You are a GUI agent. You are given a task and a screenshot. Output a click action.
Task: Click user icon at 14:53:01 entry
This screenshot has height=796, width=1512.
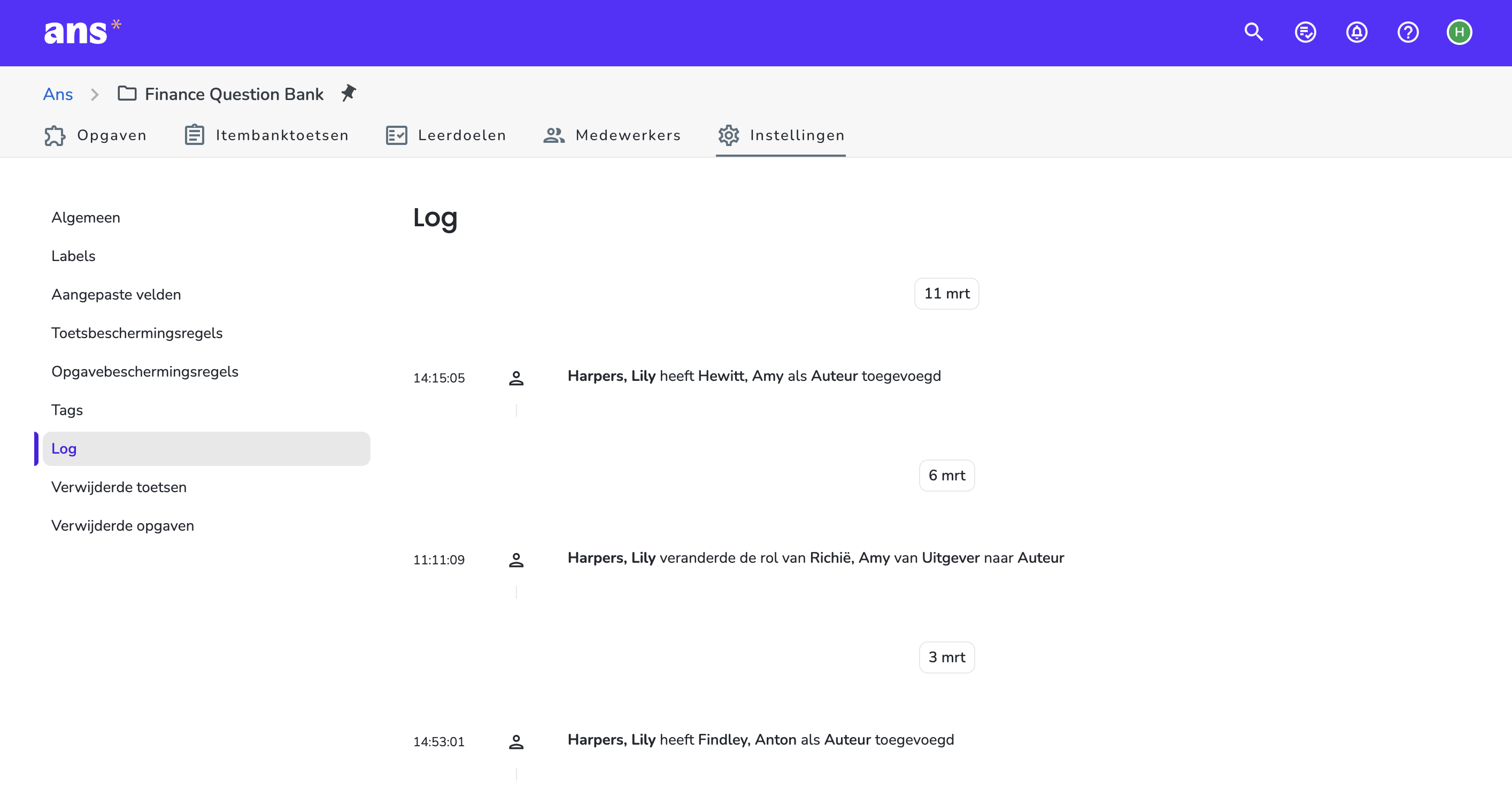(x=516, y=742)
